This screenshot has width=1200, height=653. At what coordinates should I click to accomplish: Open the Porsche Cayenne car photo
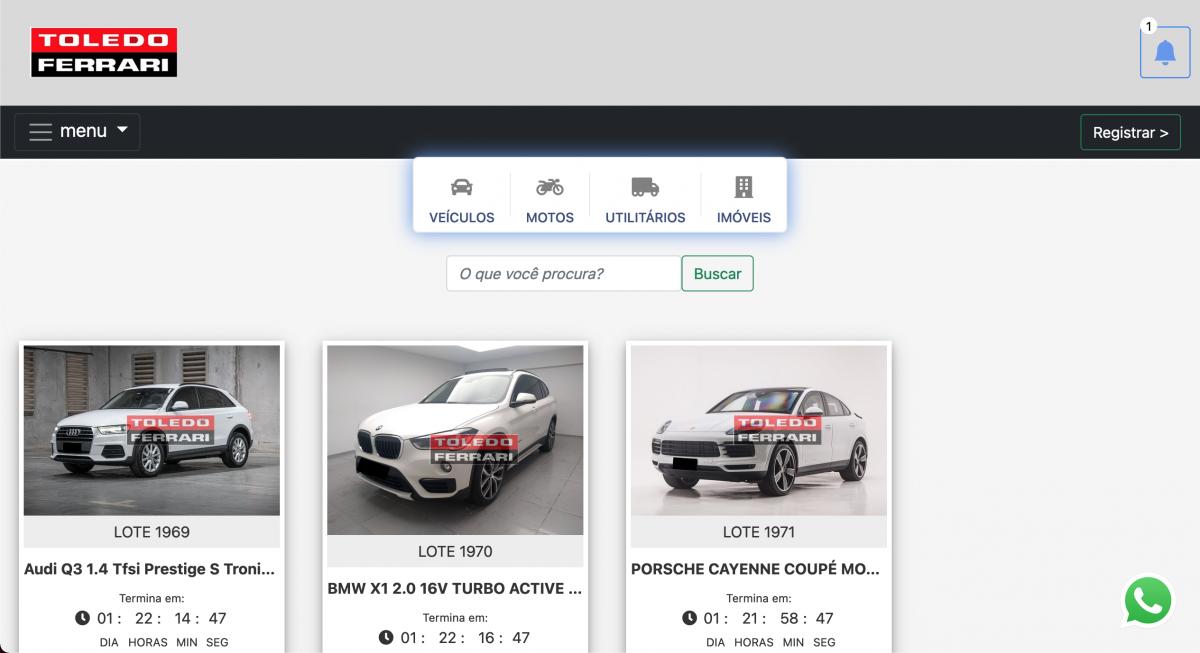click(x=759, y=430)
